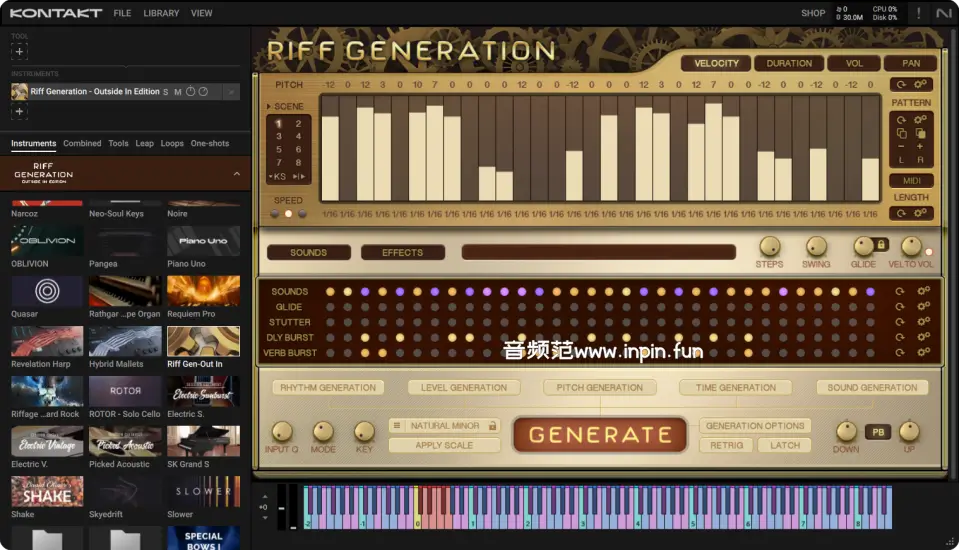Open pitch row randomize gears settings
The image size is (959, 550).
[920, 84]
